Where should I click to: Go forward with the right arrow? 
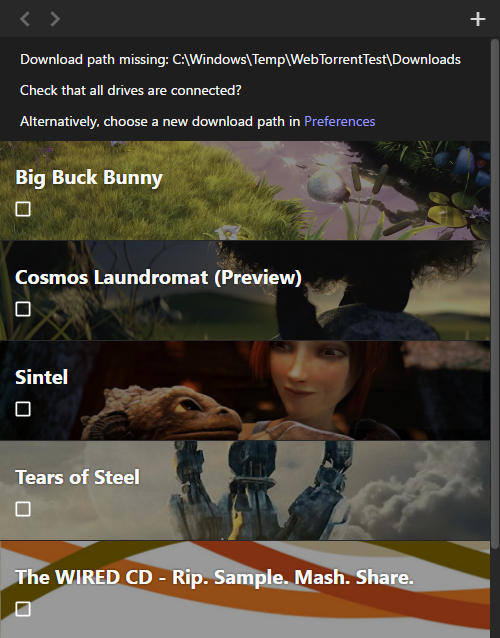coord(55,19)
